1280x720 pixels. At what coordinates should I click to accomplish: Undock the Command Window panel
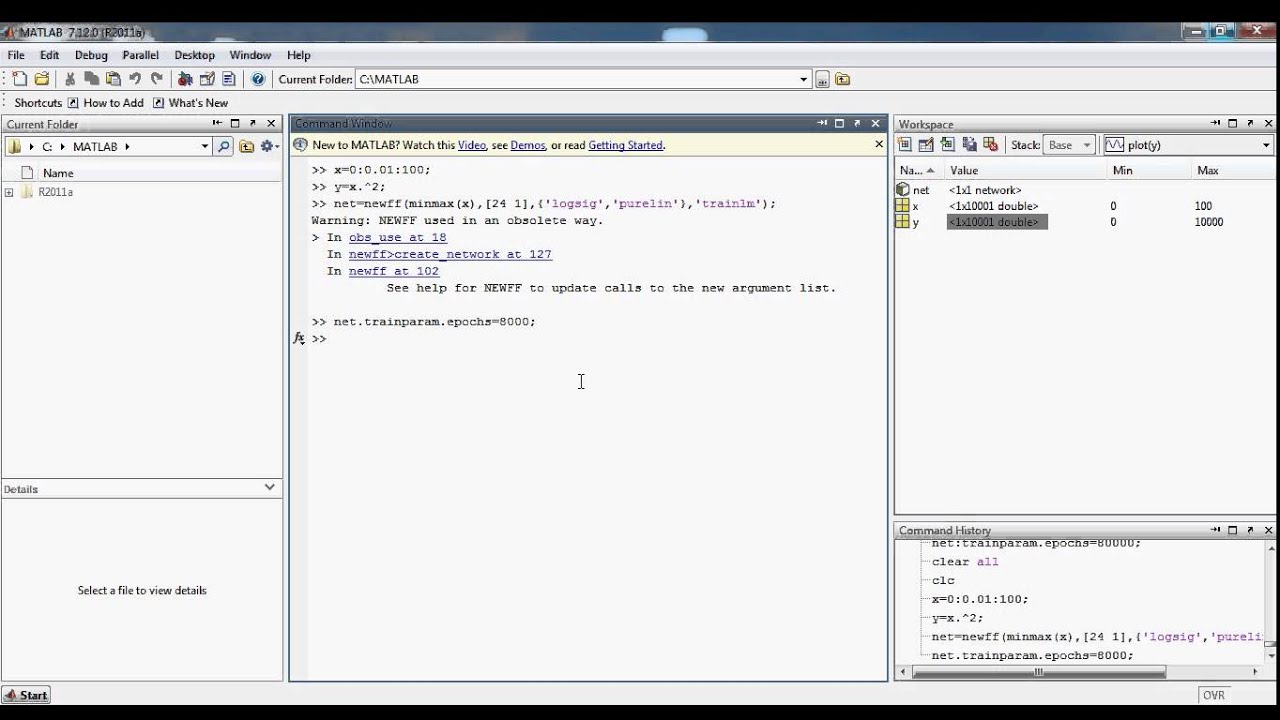(857, 123)
